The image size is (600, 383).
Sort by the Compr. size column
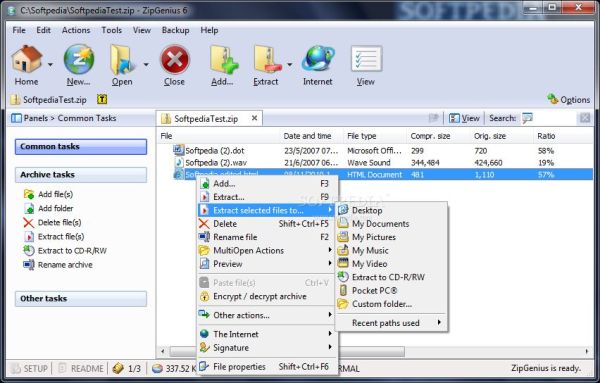tap(438, 136)
